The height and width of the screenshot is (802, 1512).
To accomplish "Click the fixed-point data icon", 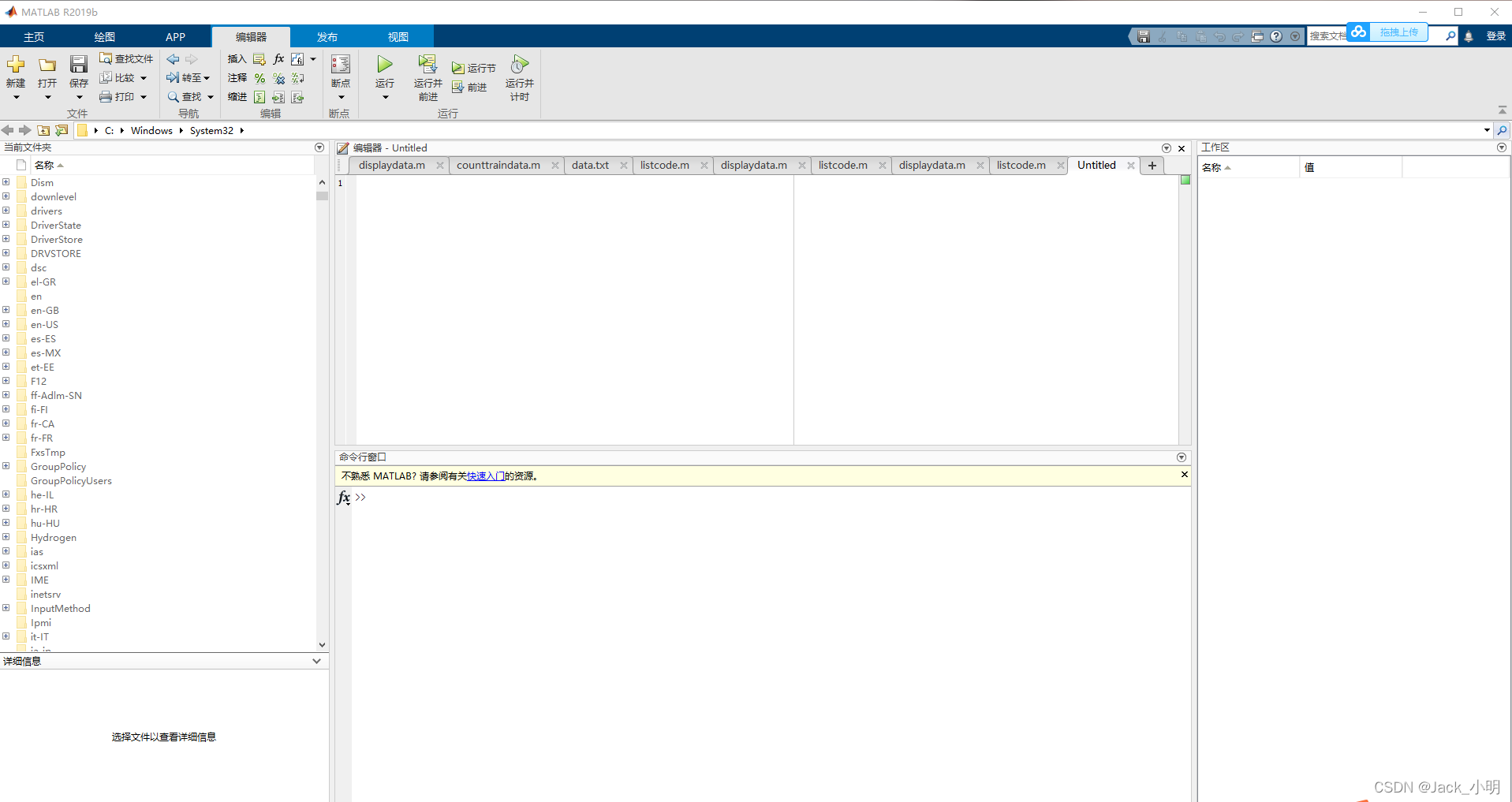I will (x=297, y=59).
